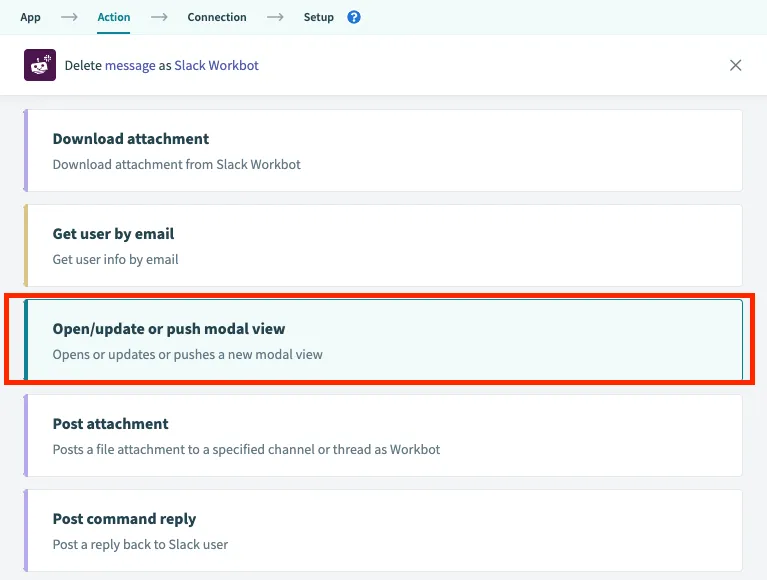Click the "Delete" word in the header
Screen dimensions: 767x580
83,65
